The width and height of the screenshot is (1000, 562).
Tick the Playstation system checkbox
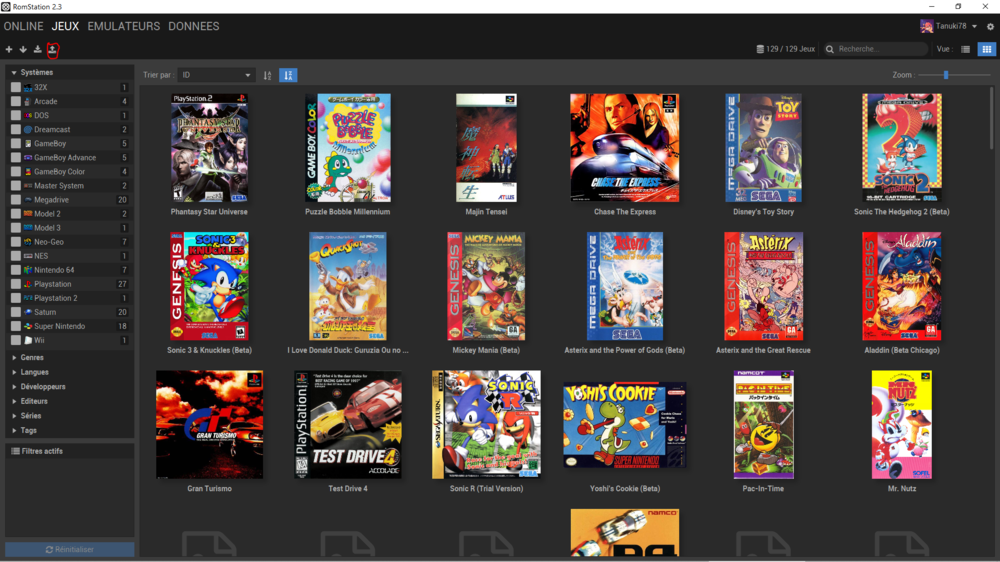point(15,284)
